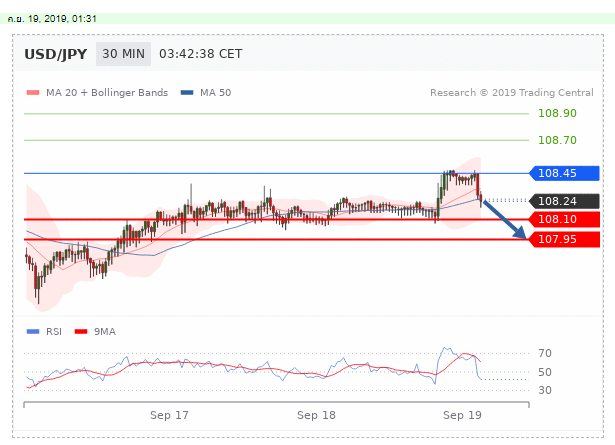
Task: Click the RSI legend label
Action: 54,332
